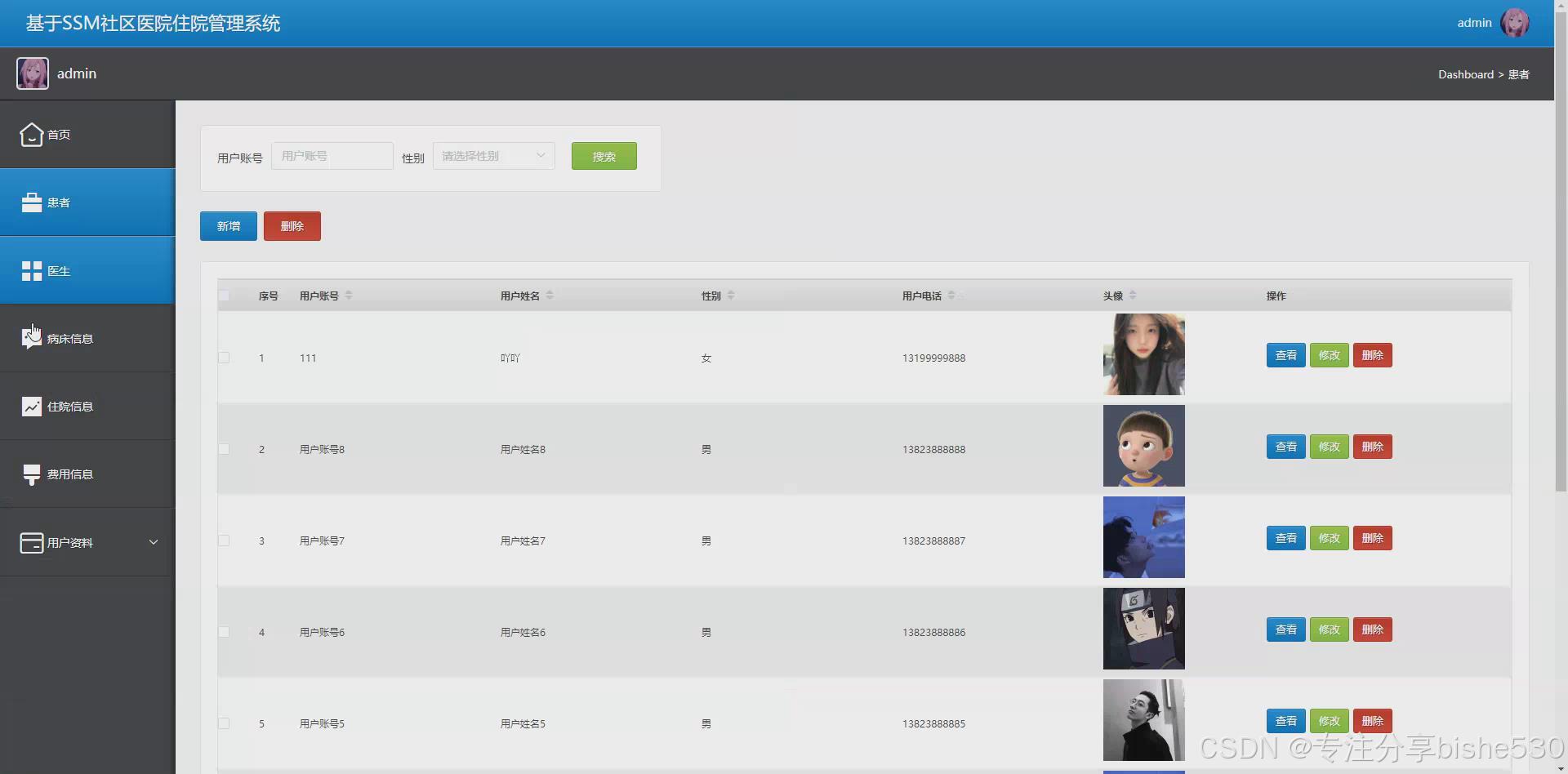1568x774 pixels.
Task: Click 删除 for 用户账号8
Action: (1373, 447)
